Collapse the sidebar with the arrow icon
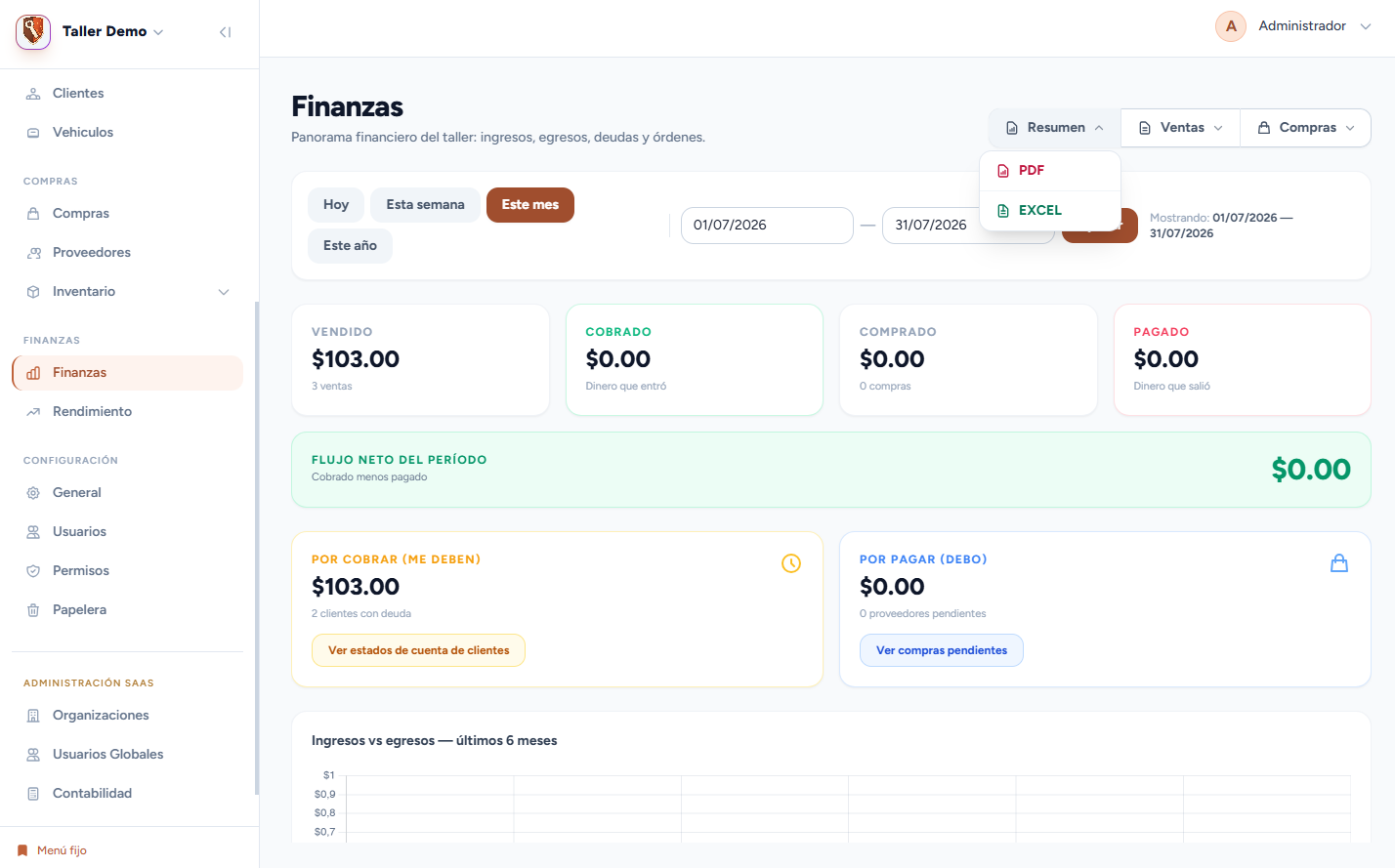This screenshot has width=1395, height=868. pos(226,32)
